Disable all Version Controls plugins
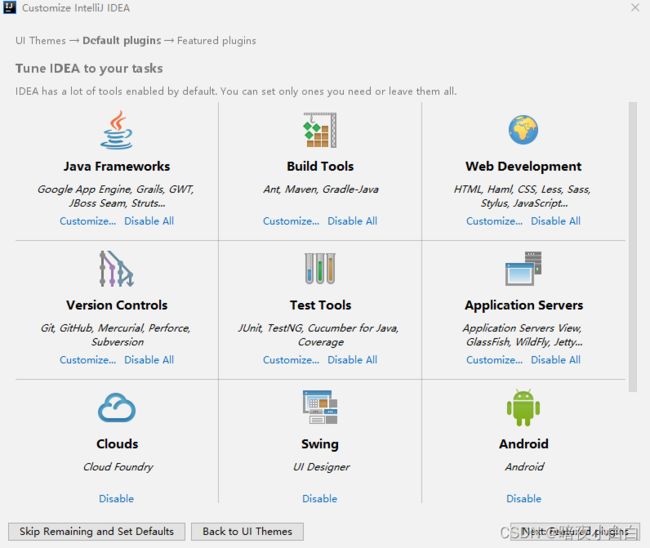This screenshot has height=548, width=650. click(149, 360)
